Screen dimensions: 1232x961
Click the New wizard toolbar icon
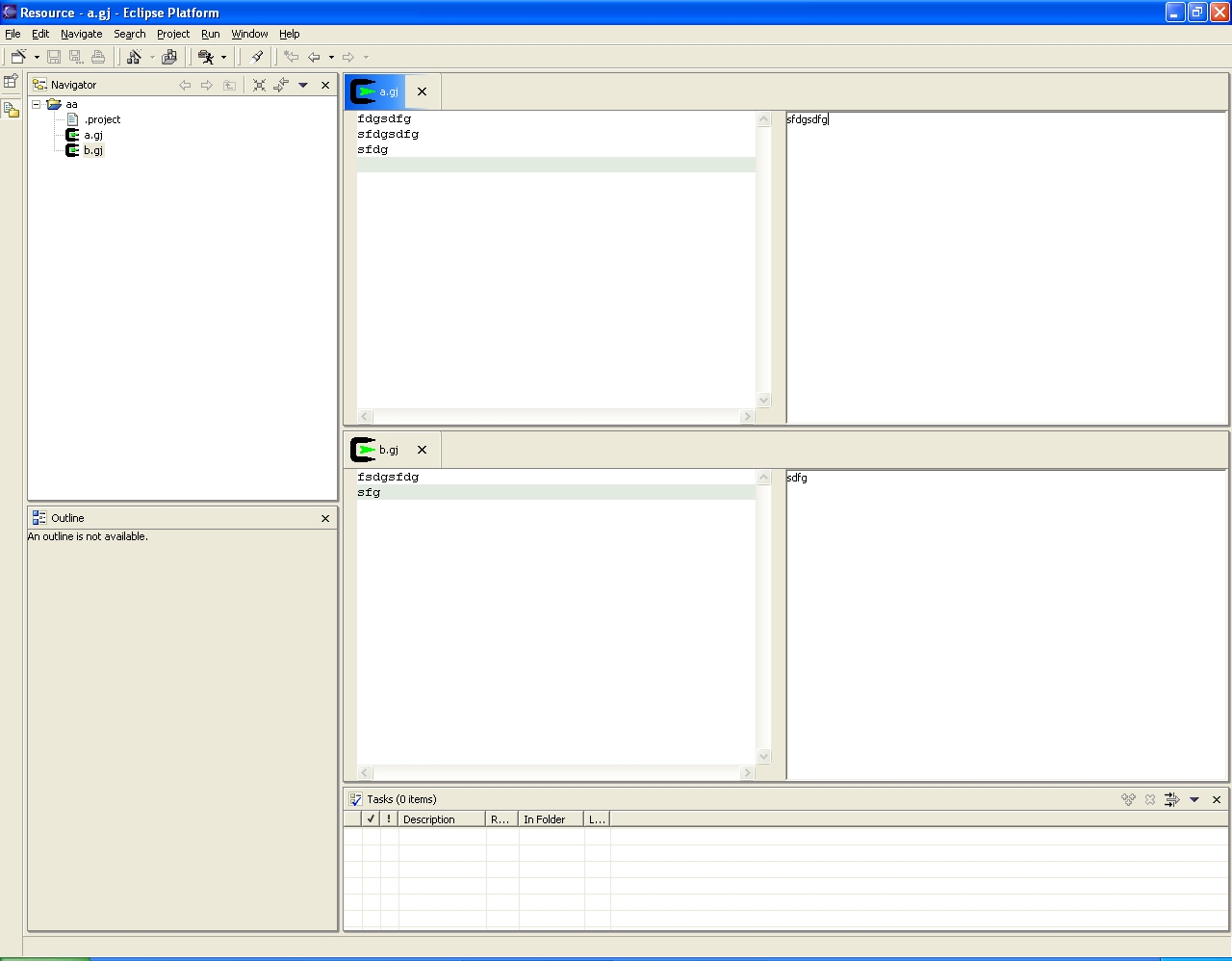(17, 57)
